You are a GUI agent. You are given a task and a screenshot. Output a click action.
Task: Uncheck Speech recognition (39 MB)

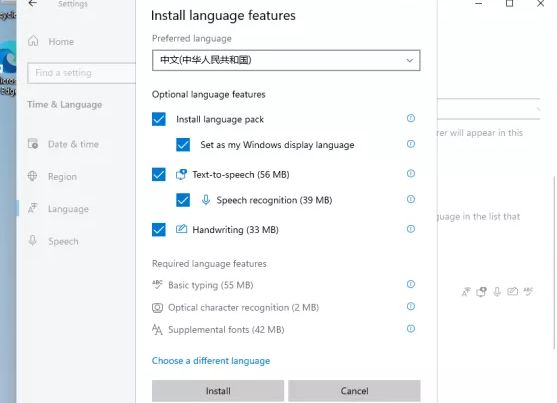(x=183, y=200)
